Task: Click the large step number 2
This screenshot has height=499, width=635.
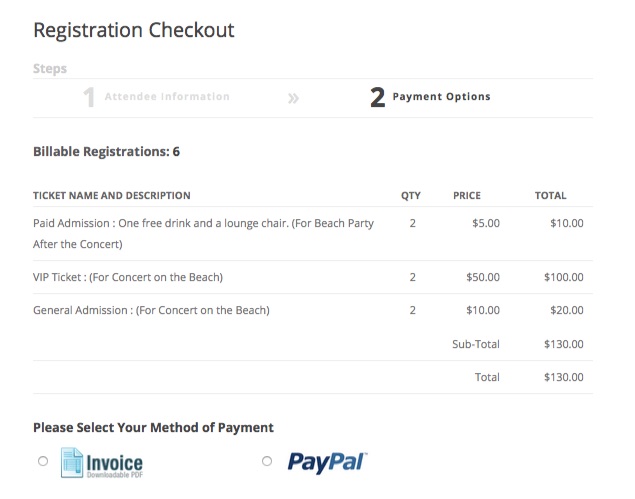Action: 377,98
